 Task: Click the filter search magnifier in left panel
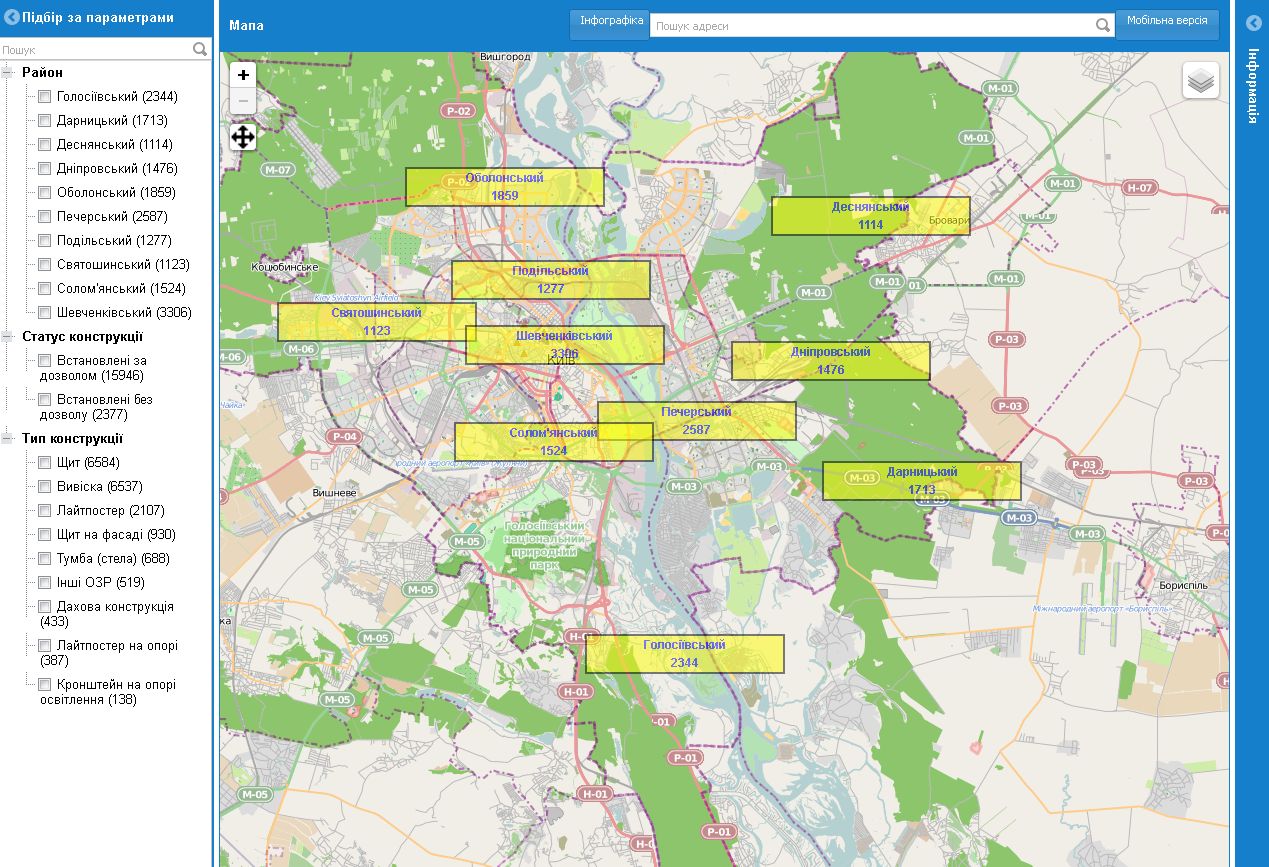pos(200,49)
